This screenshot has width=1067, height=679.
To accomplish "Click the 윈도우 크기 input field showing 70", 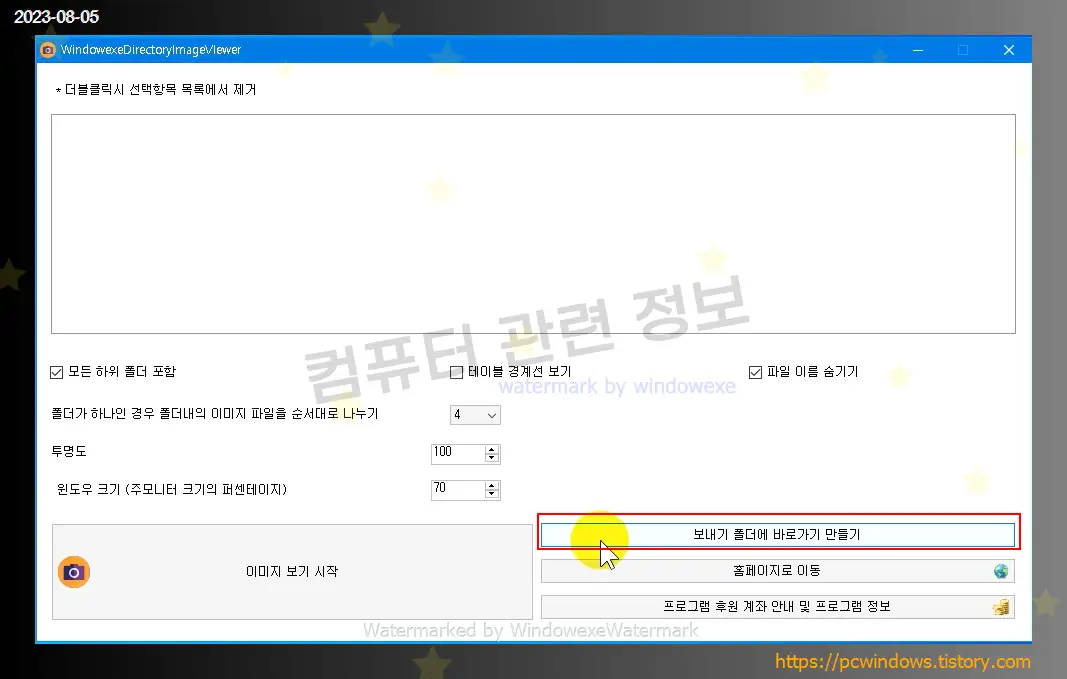I will 458,490.
